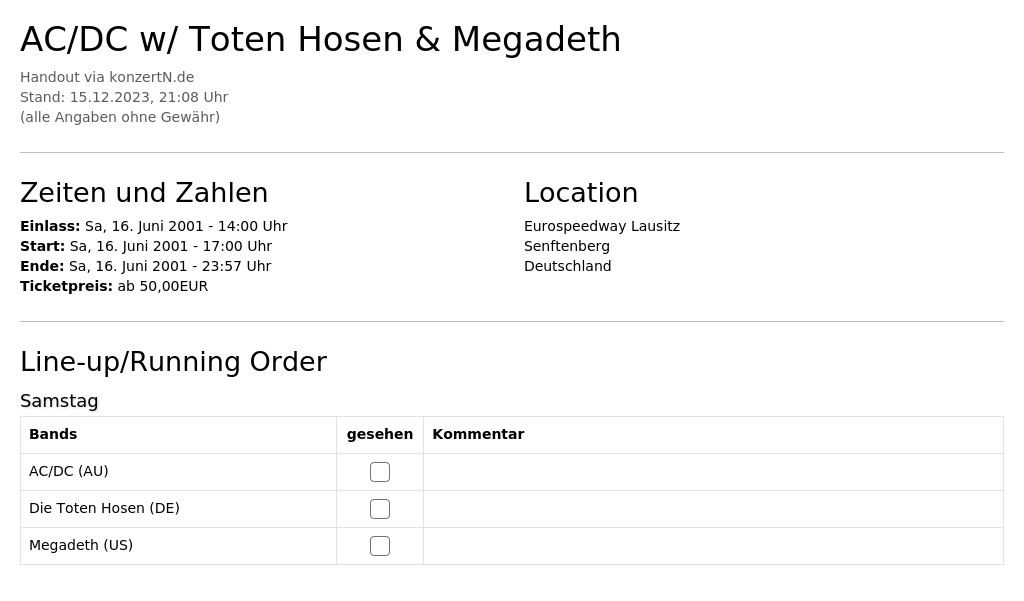This screenshot has width=1024, height=601.
Task: Click the gesehen column header
Action: (379, 434)
